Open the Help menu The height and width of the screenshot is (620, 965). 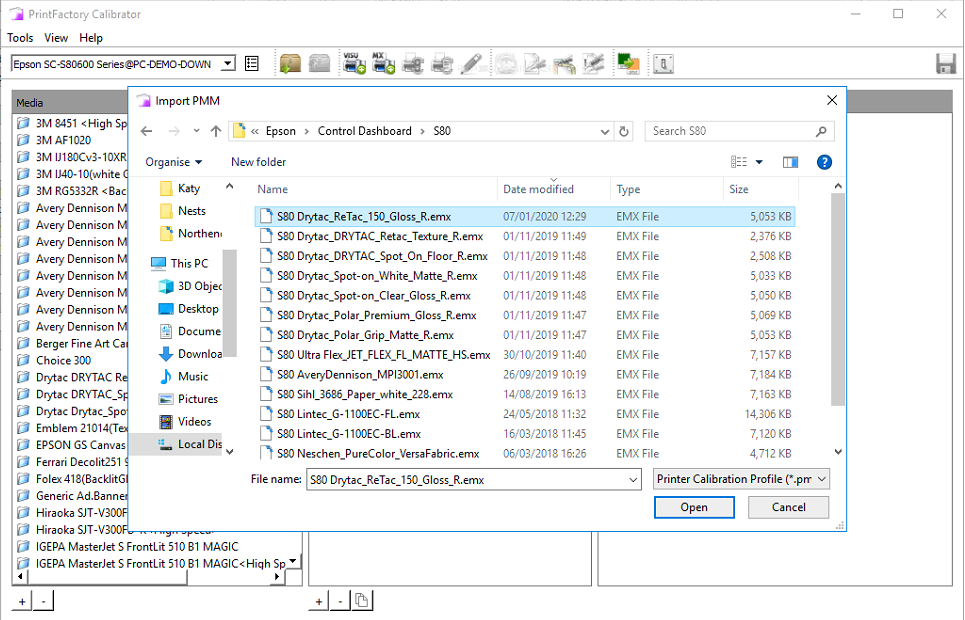click(91, 38)
